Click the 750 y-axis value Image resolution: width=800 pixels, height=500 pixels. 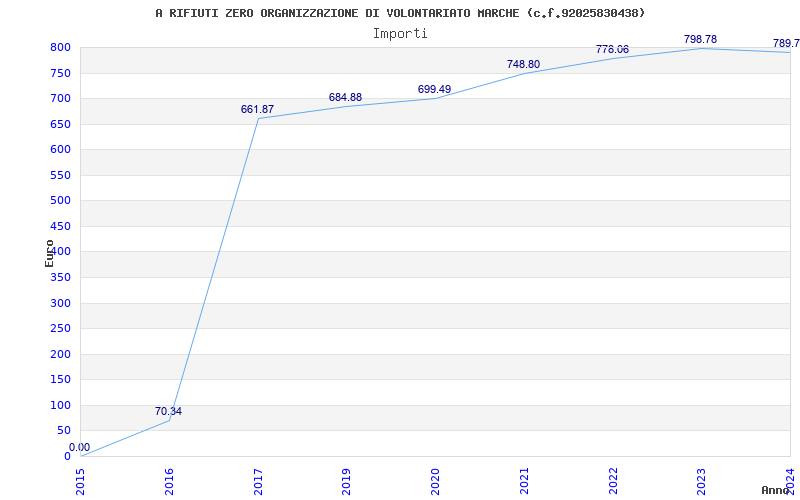(x=60, y=73)
